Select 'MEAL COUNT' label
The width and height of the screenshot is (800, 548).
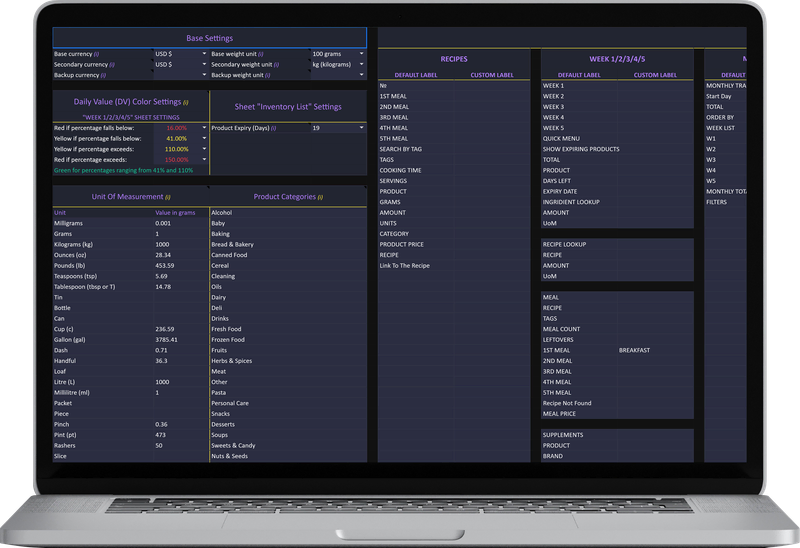[561, 329]
